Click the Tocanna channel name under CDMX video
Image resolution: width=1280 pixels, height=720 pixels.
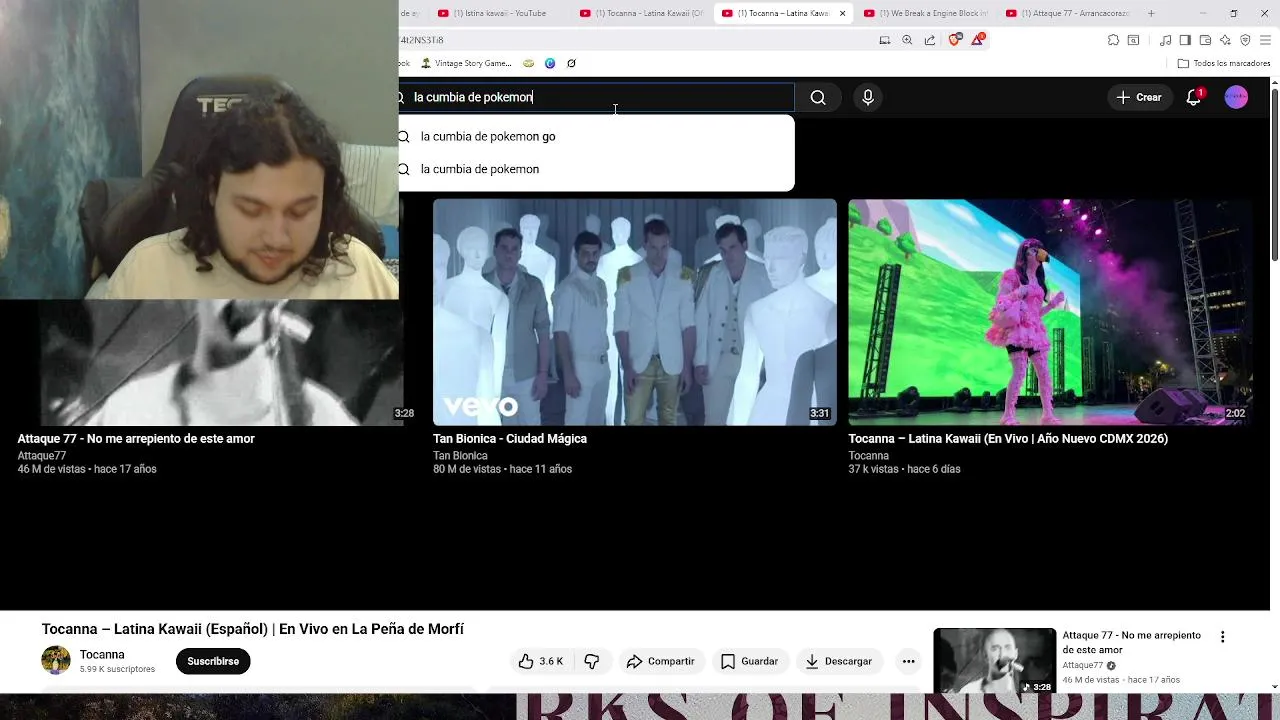pos(869,456)
